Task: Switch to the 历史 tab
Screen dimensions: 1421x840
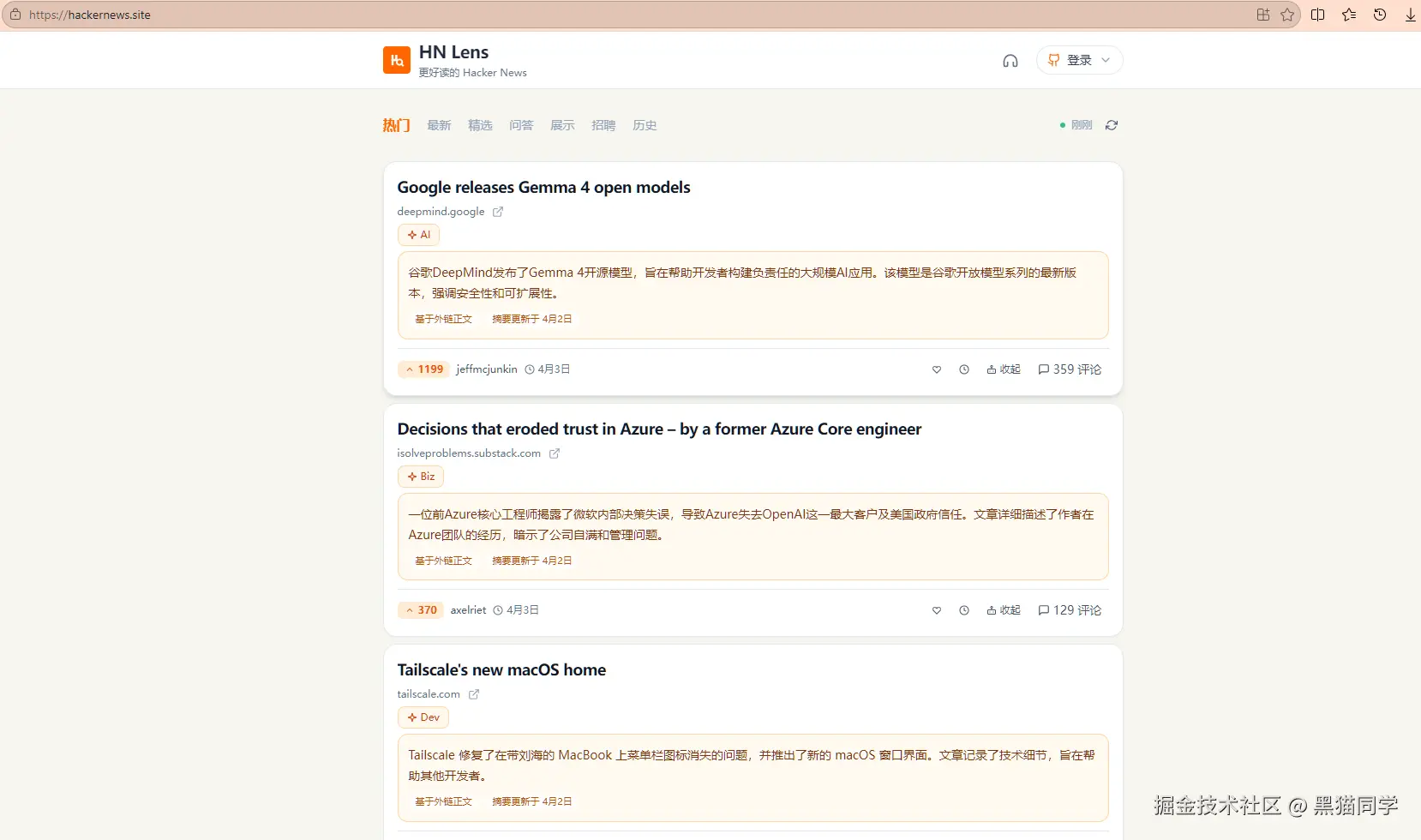Action: (x=645, y=125)
